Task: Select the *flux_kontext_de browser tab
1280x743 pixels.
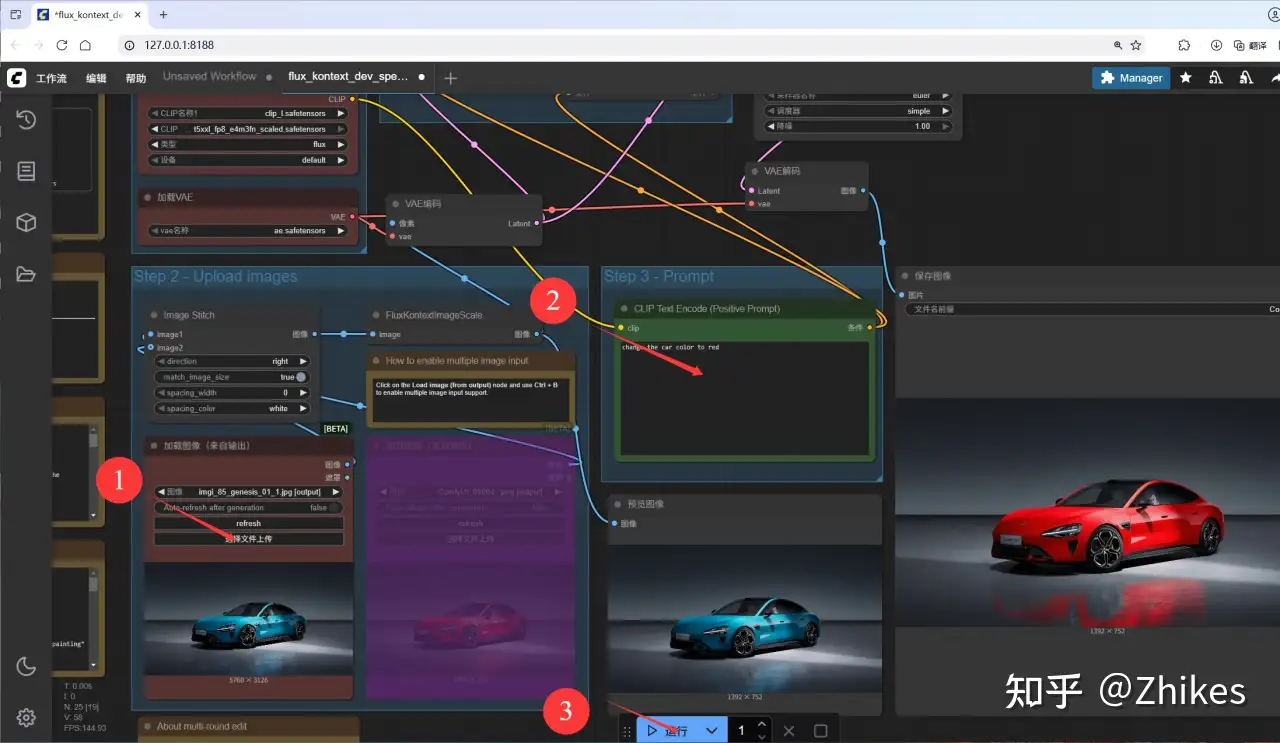Action: pyautogui.click(x=89, y=14)
